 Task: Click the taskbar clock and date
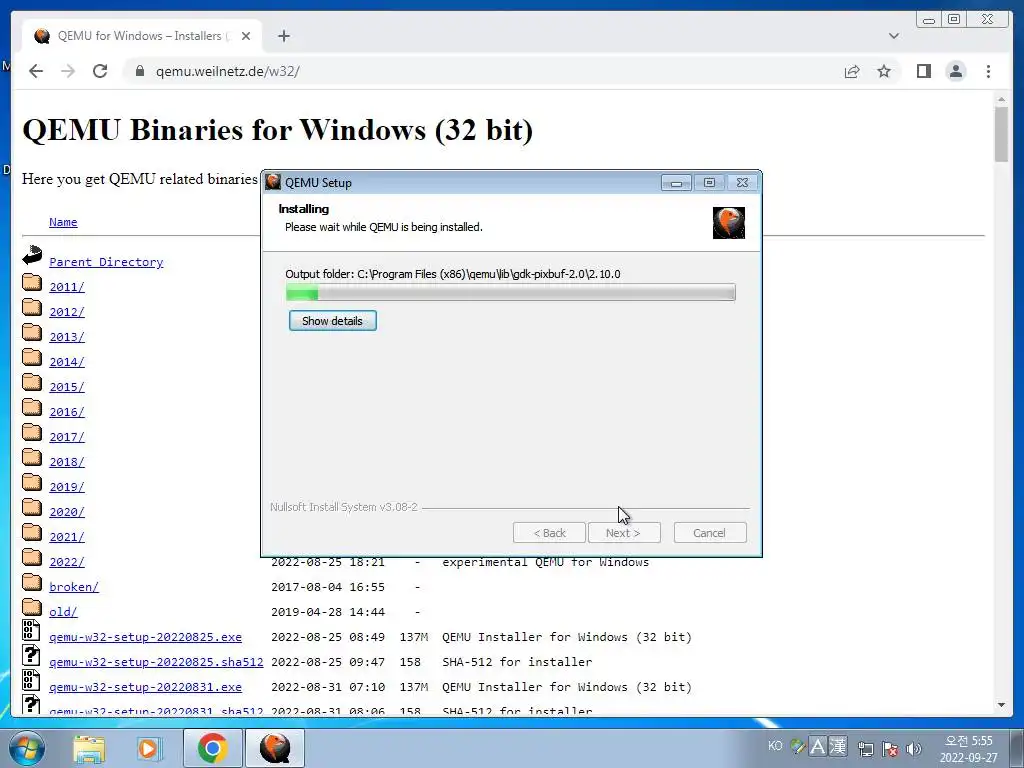(x=968, y=749)
